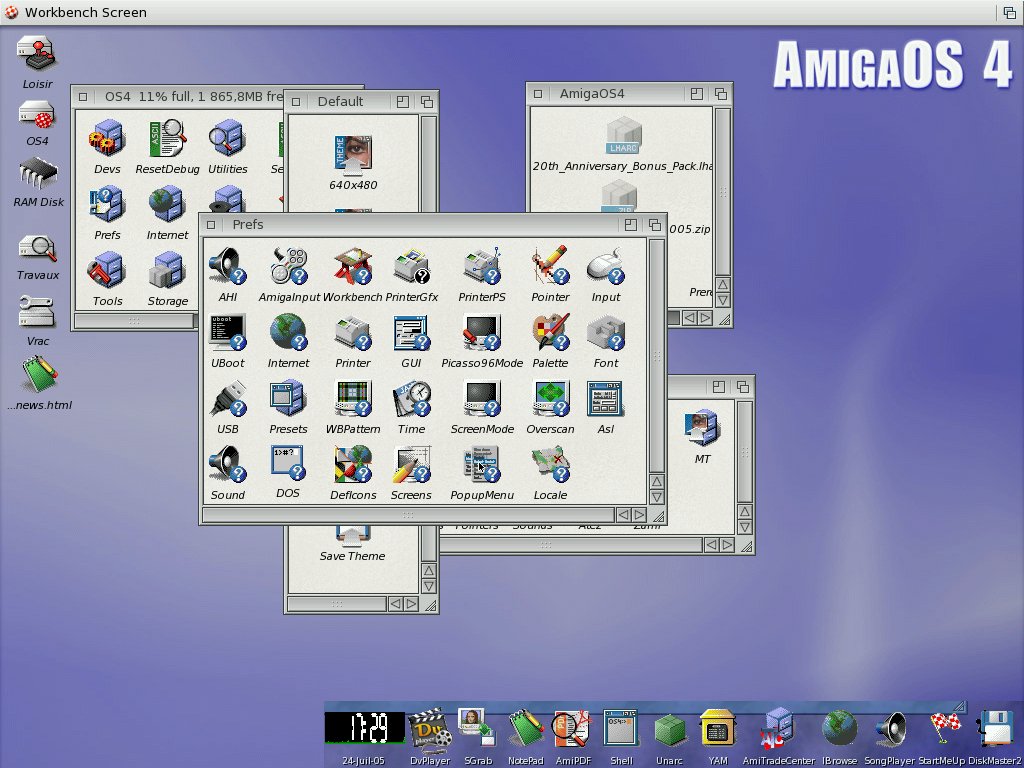Select the Internet icon in Prefs window

(x=289, y=332)
